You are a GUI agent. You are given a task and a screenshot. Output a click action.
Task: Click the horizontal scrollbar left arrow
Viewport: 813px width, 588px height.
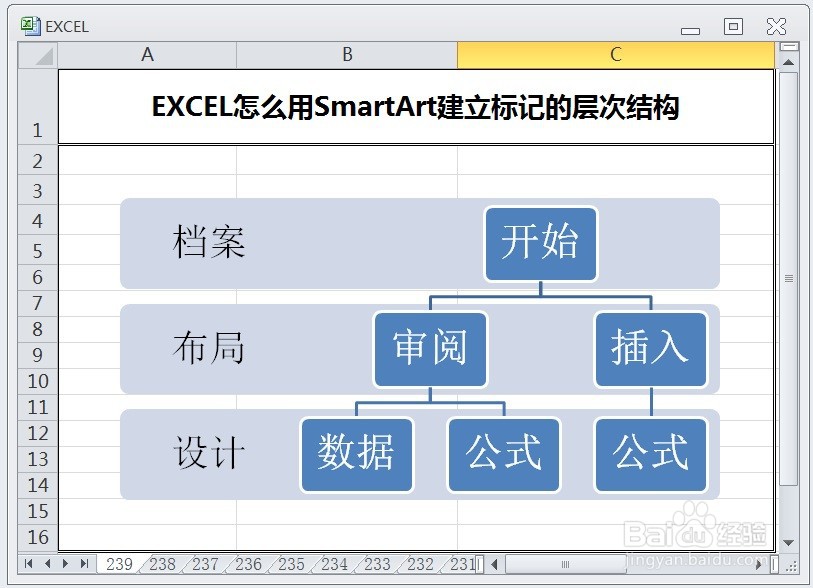click(x=494, y=564)
